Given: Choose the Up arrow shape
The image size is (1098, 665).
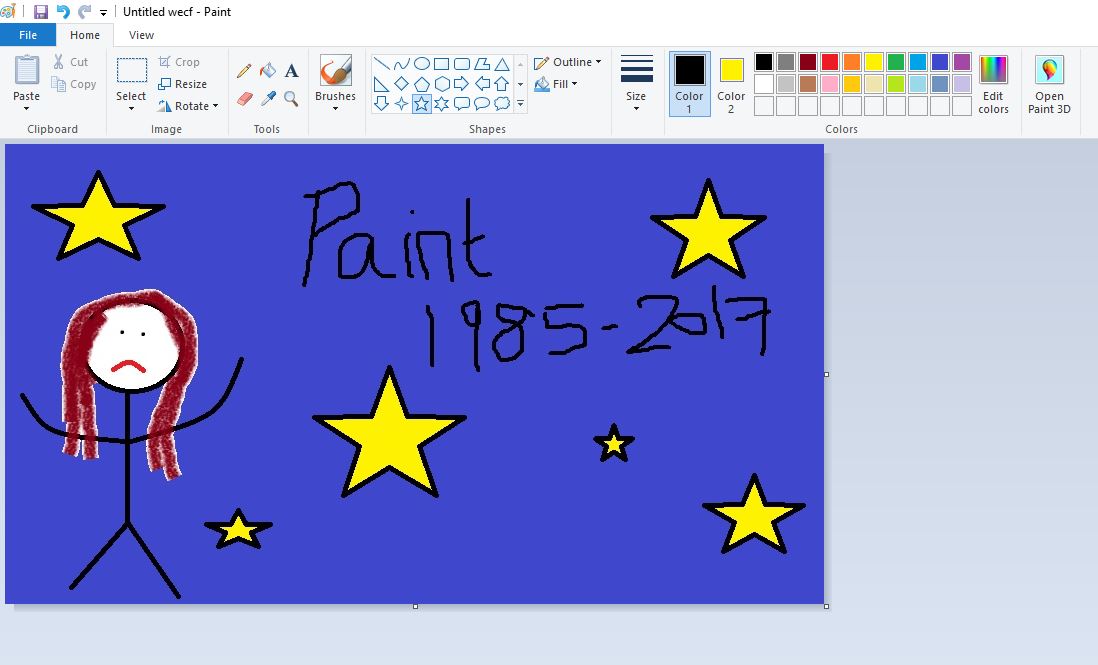Looking at the screenshot, I should (x=501, y=84).
